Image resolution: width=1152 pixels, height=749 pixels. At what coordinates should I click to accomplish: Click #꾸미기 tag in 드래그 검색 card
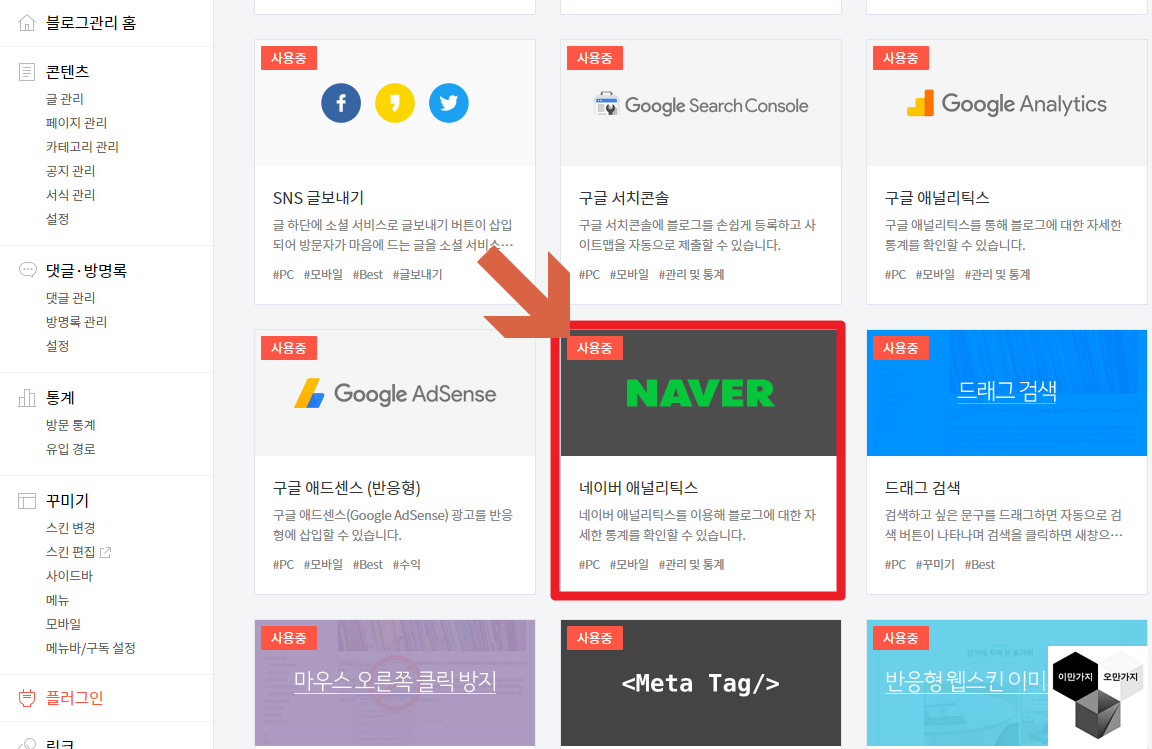tap(935, 565)
